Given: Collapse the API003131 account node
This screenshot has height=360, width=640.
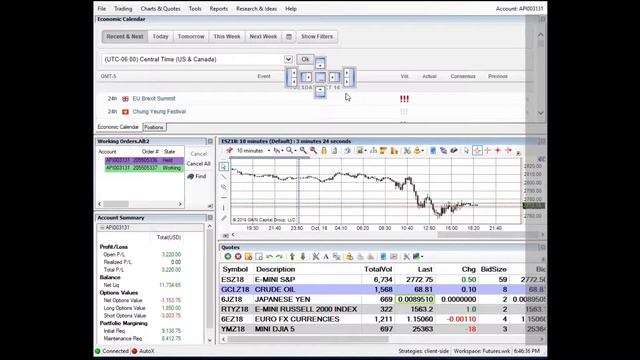Looking at the screenshot, I should click(102, 227).
